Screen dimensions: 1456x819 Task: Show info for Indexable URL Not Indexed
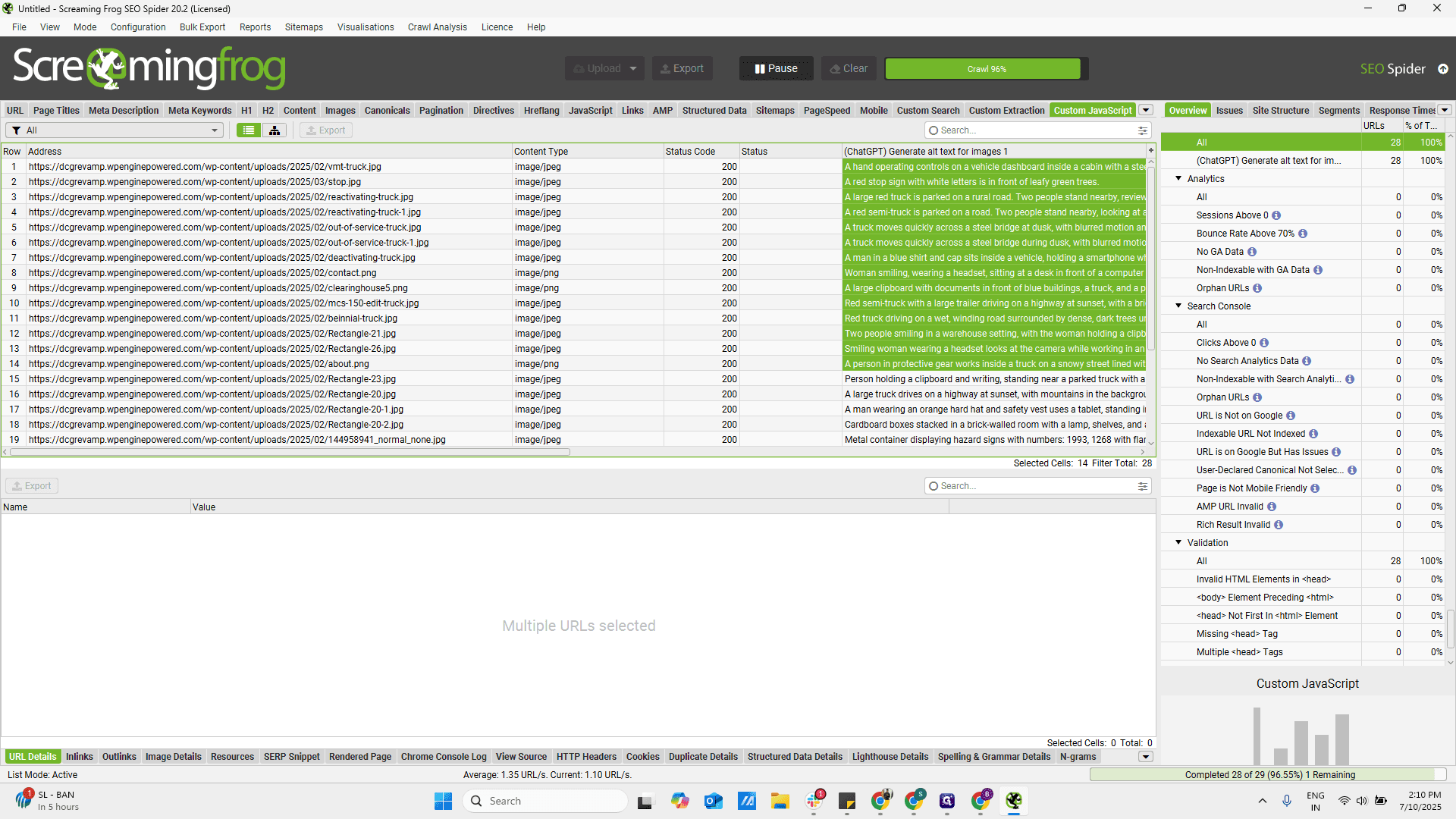click(x=1313, y=434)
